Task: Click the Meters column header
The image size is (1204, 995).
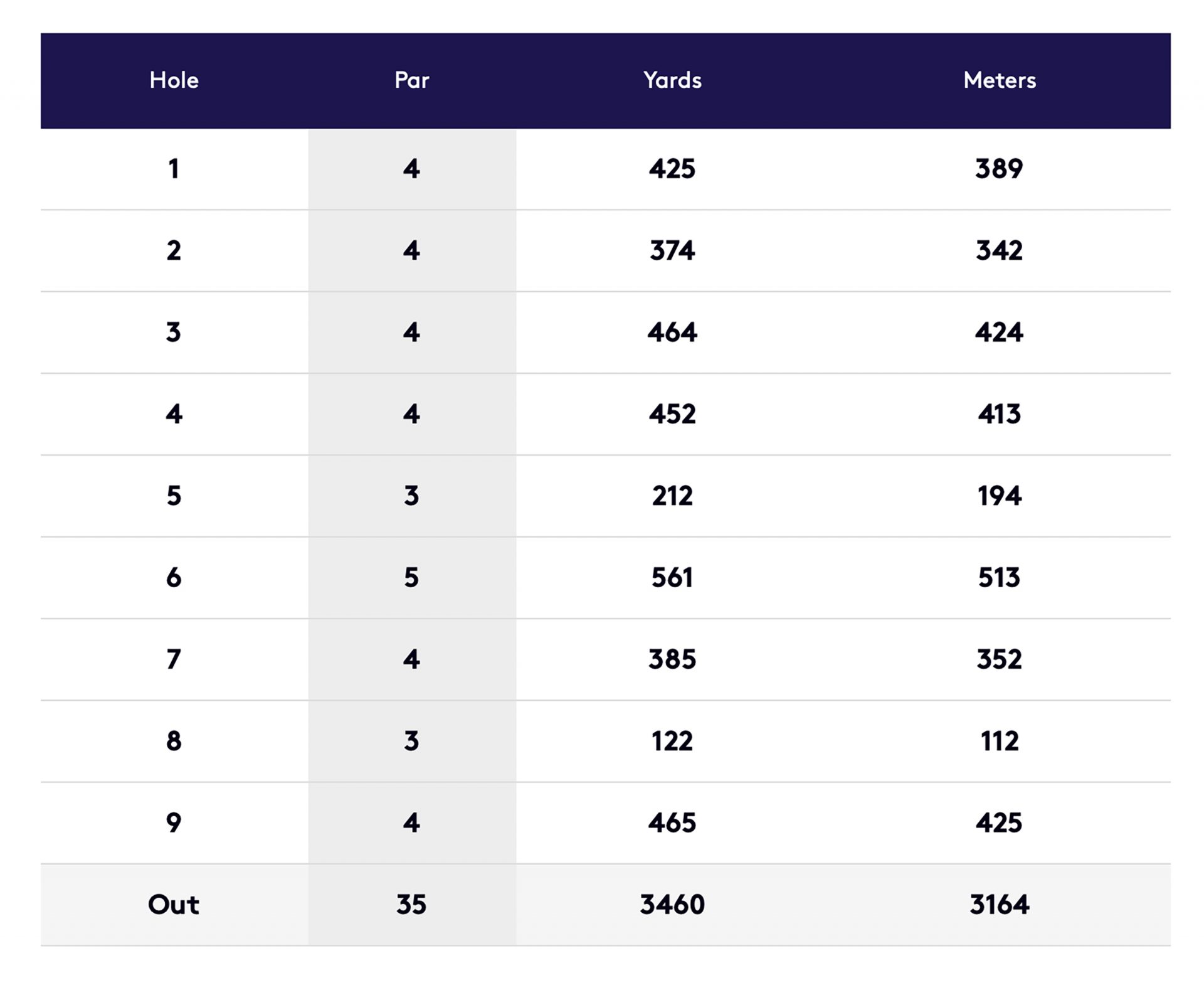Action: coord(1000,80)
